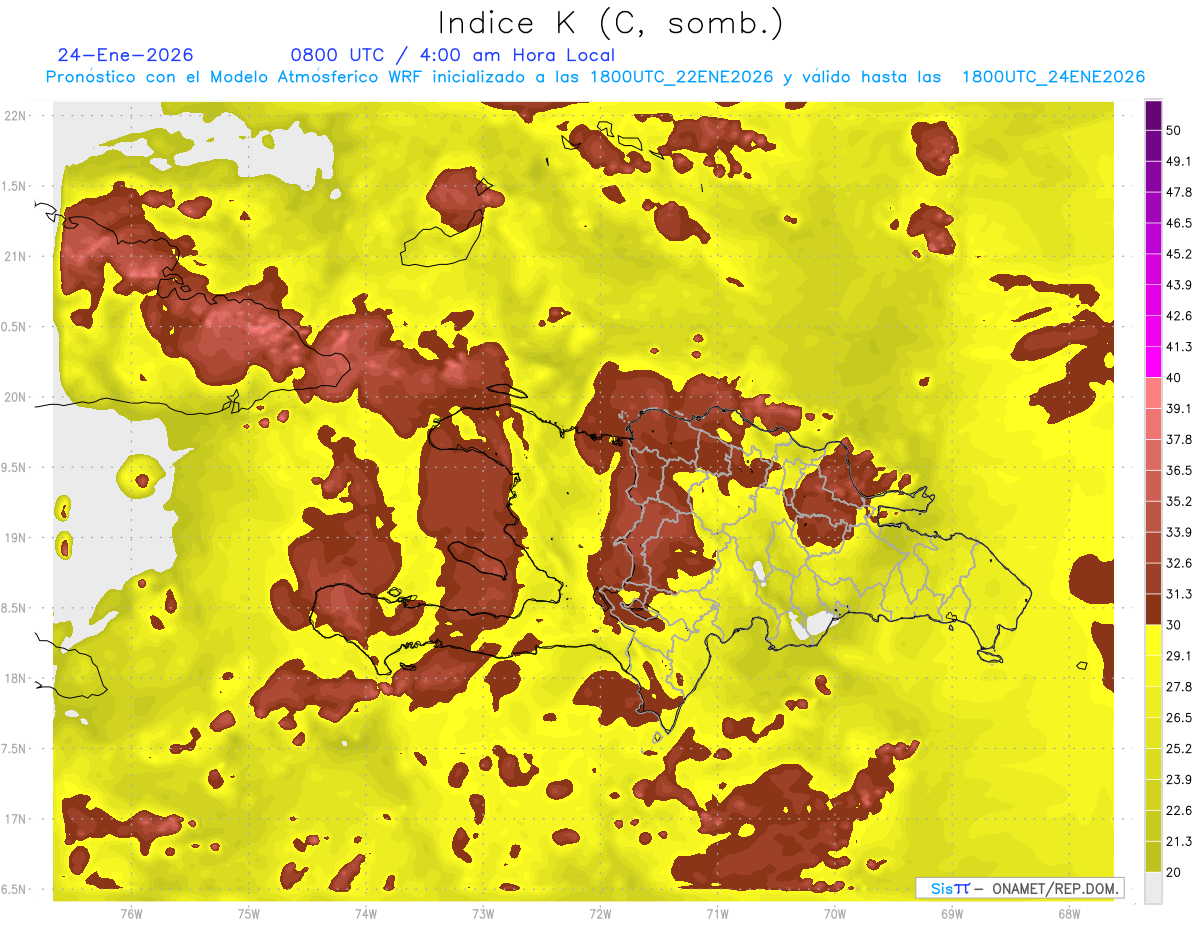Click the '17N' latitude label

(x=17, y=819)
